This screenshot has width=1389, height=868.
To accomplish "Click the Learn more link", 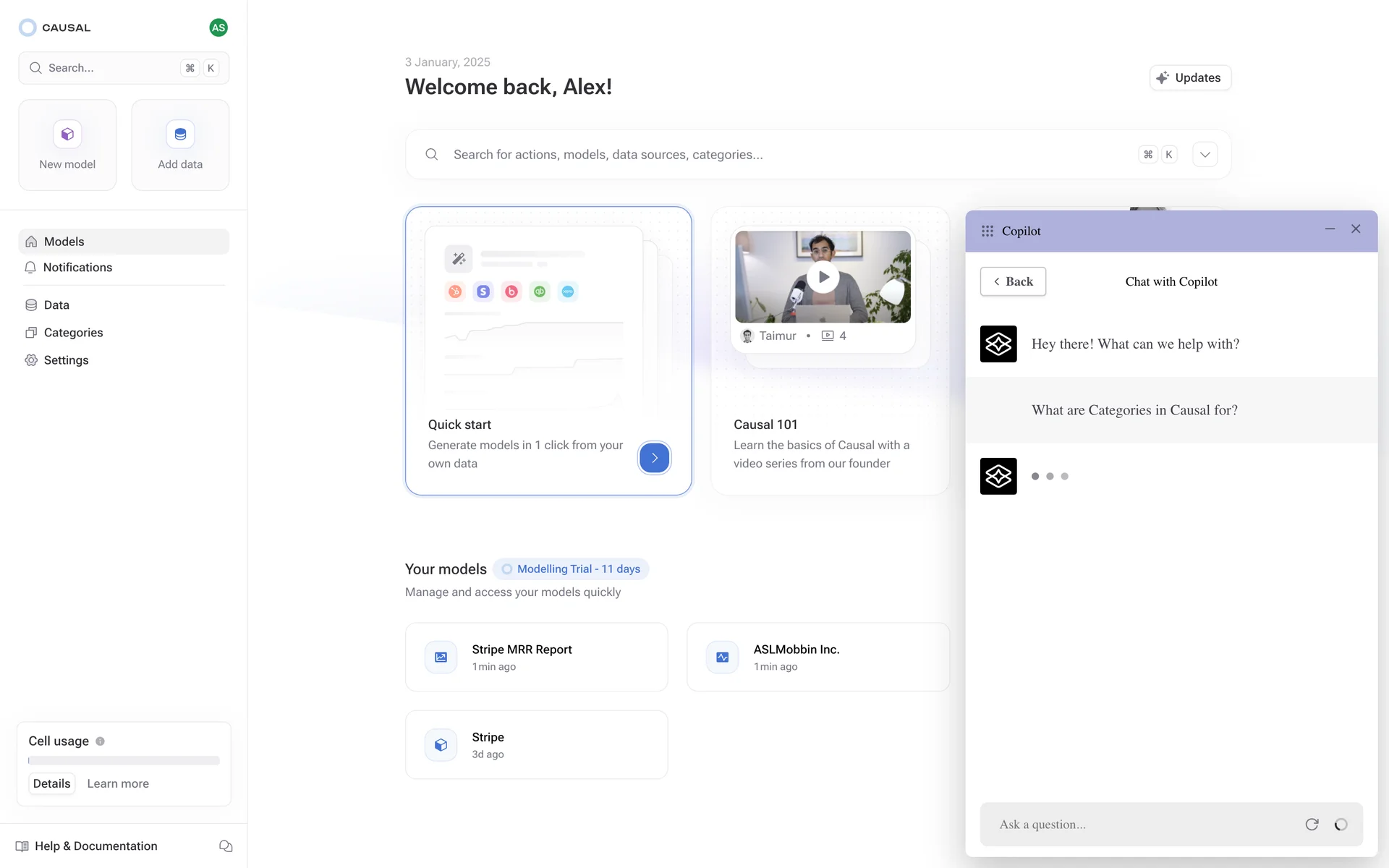I will tap(118, 783).
